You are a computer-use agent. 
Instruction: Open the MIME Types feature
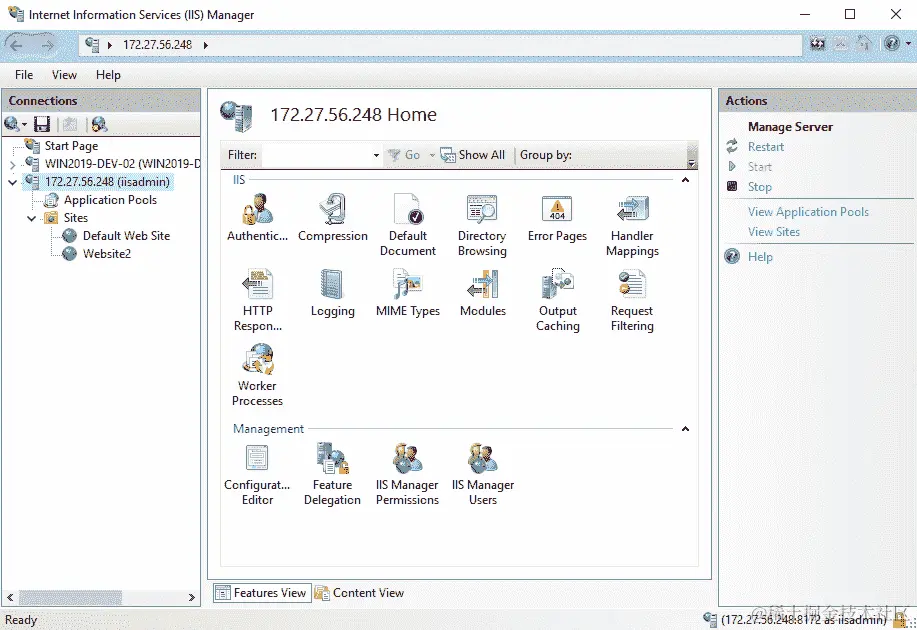(408, 292)
